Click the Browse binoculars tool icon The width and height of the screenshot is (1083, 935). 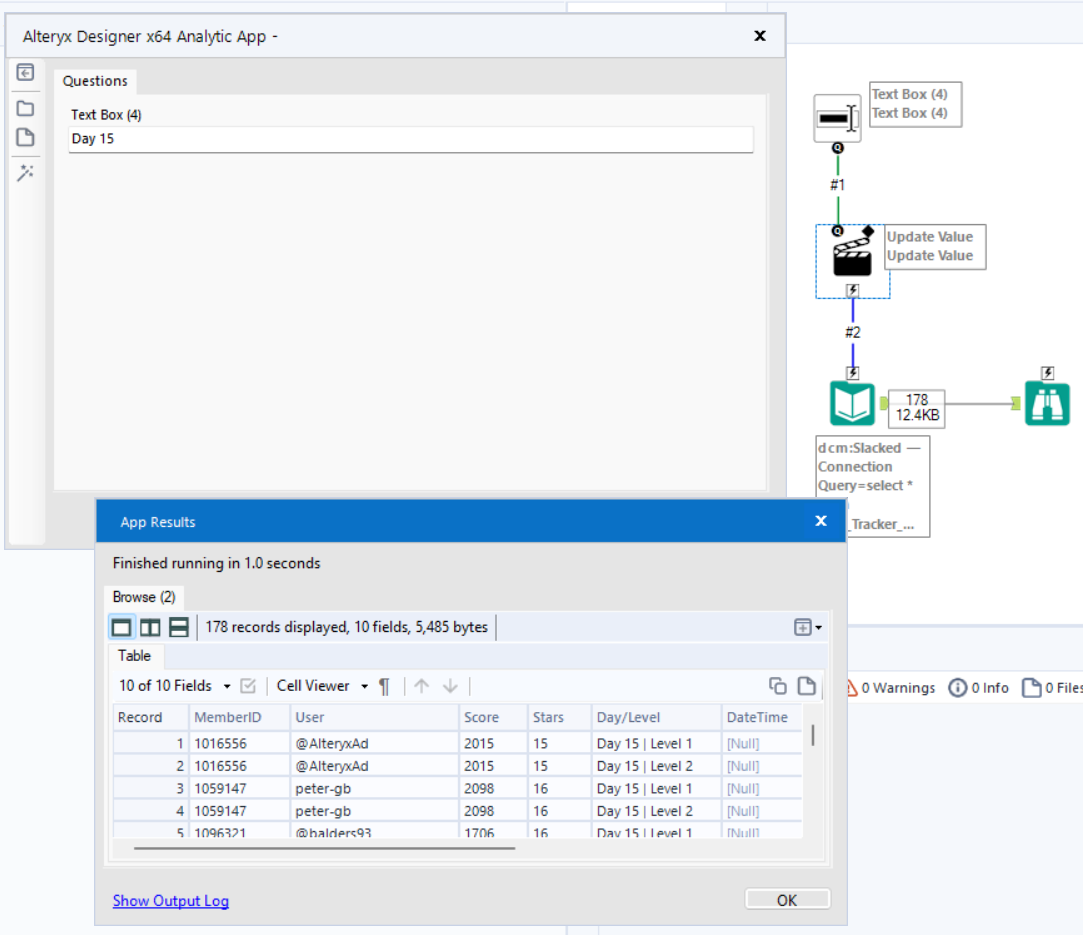pyautogui.click(x=1047, y=403)
